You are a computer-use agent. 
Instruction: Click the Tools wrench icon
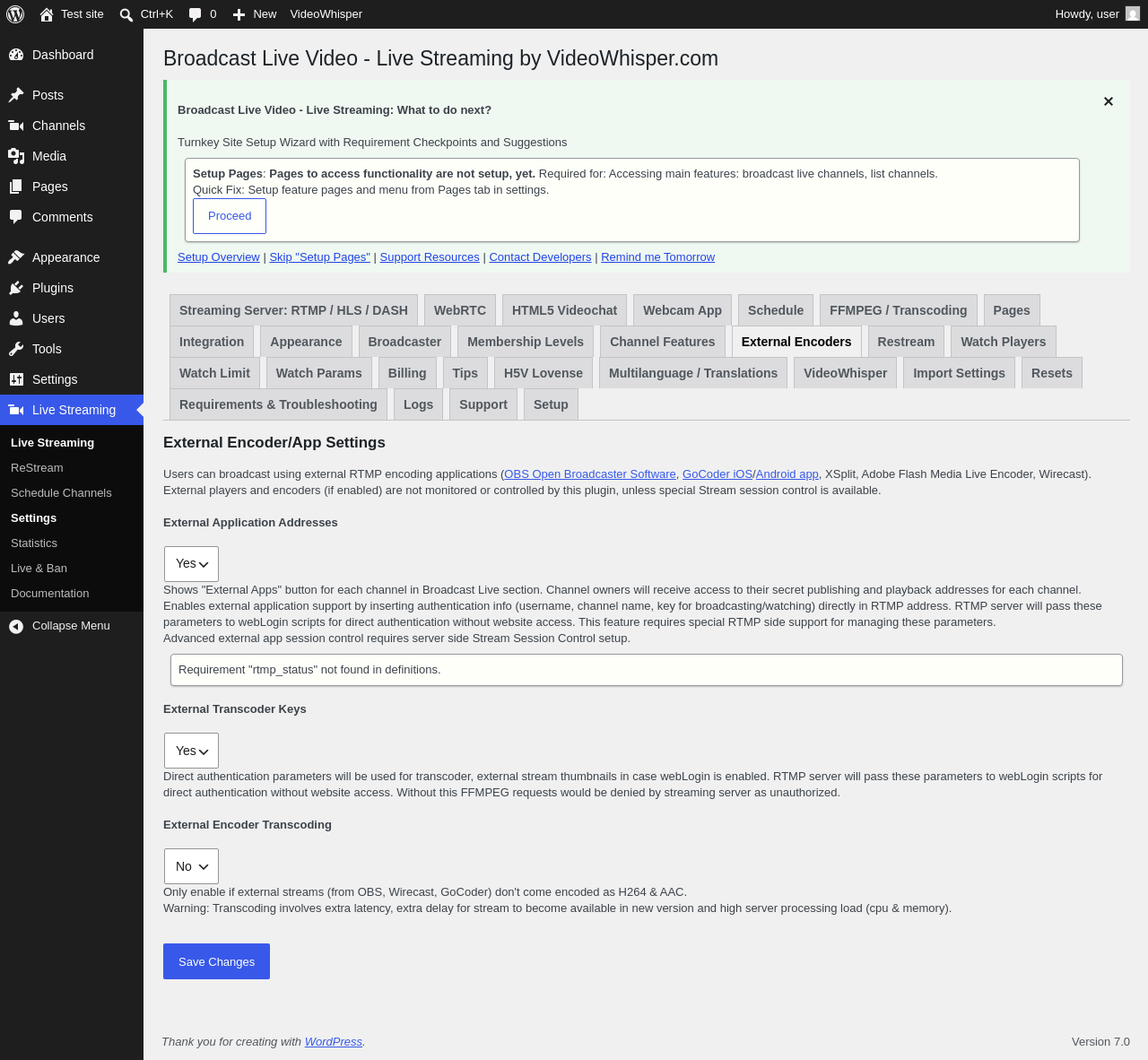click(x=16, y=349)
